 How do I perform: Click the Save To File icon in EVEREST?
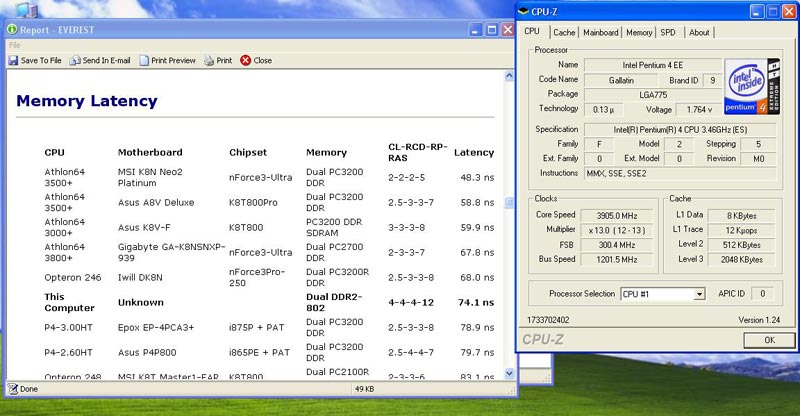(13, 60)
